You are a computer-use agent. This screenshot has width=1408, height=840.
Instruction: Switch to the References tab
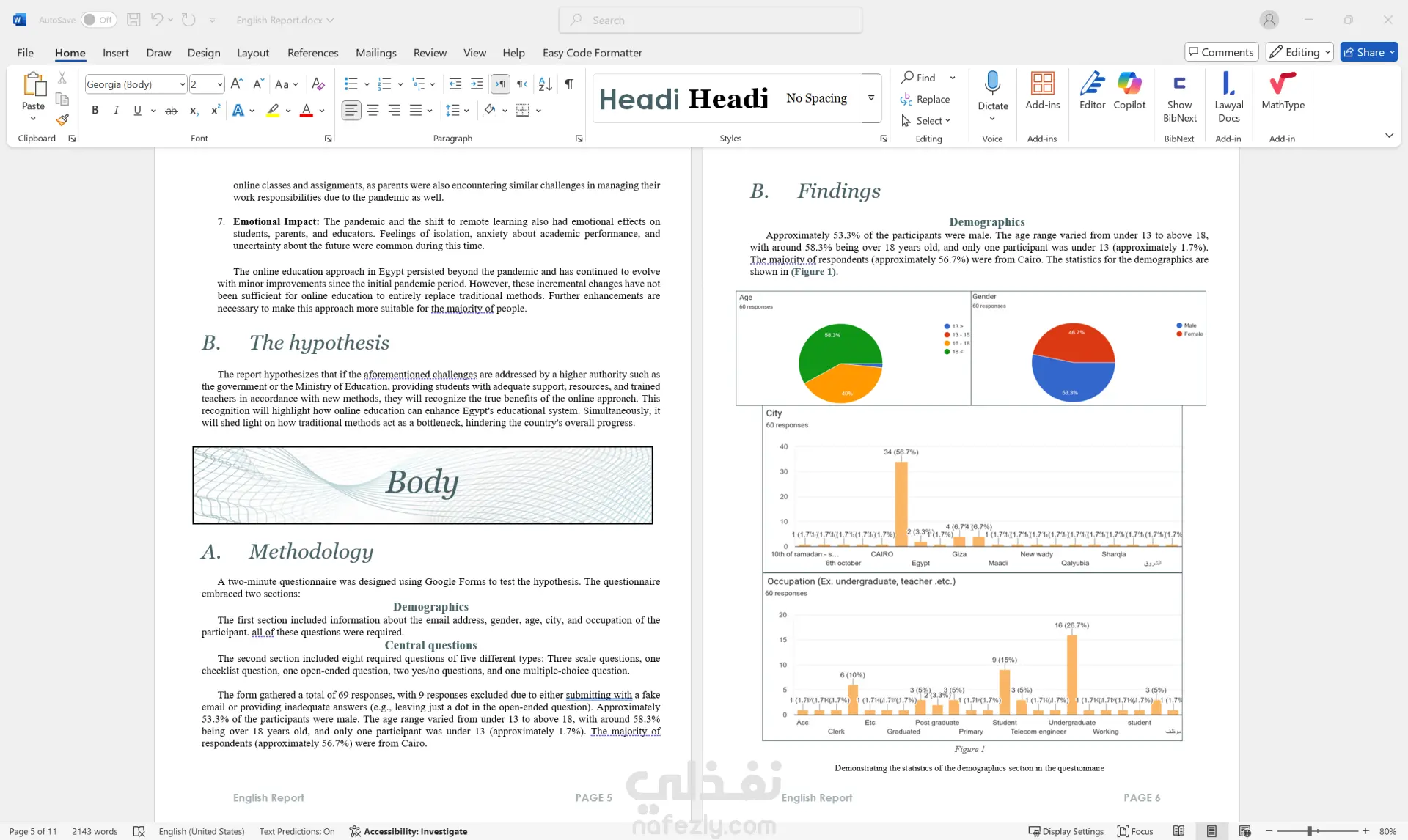[x=312, y=53]
